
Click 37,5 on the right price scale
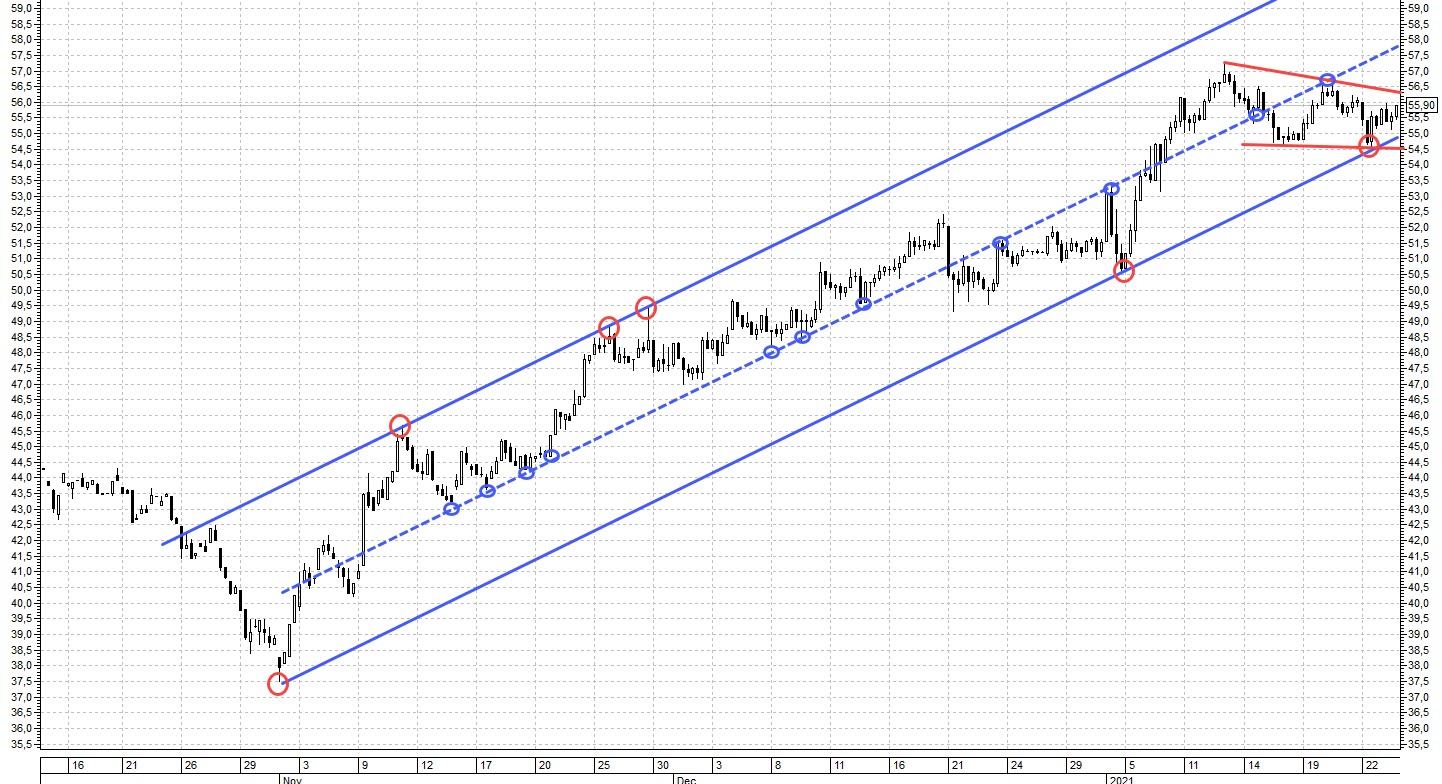(x=1420, y=681)
